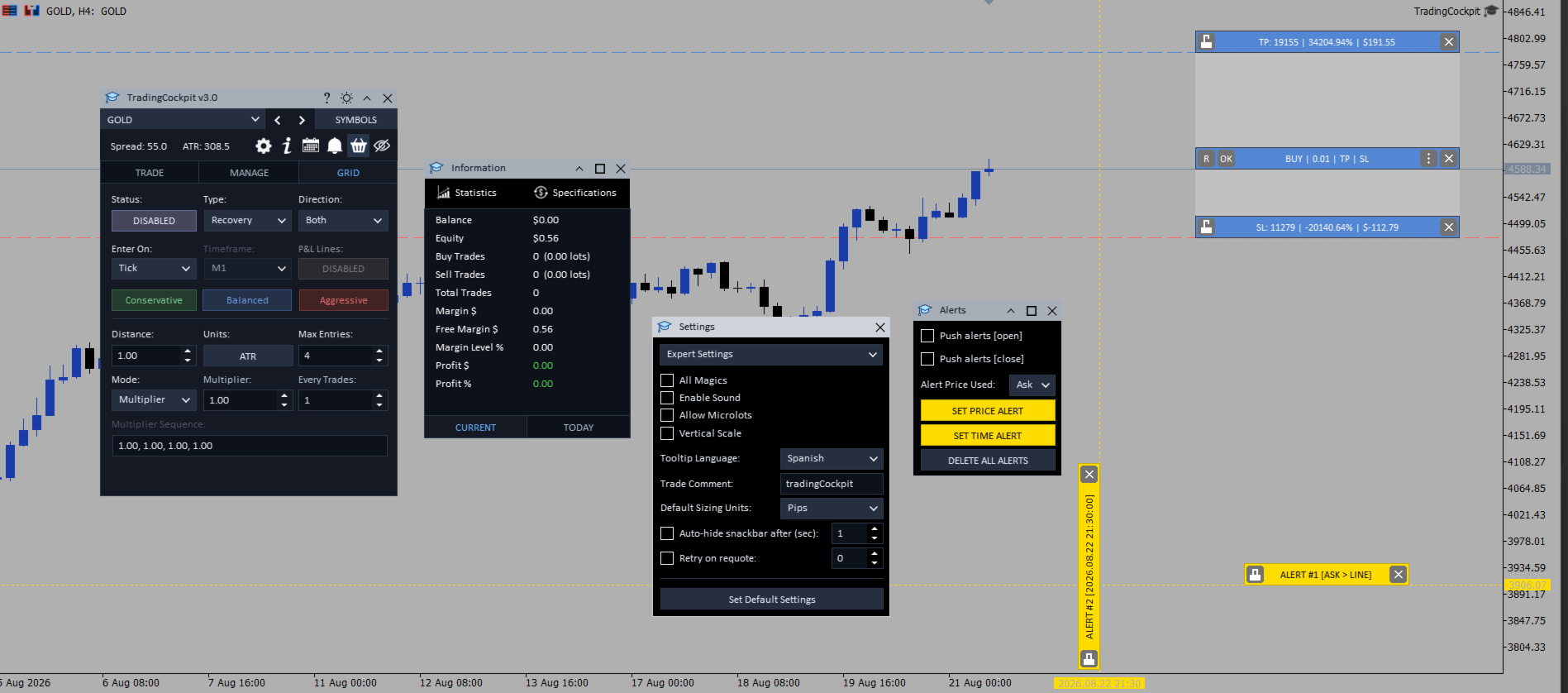Open Tooltip Language Spanish dropdown
This screenshot has width=1568, height=693.
[832, 458]
